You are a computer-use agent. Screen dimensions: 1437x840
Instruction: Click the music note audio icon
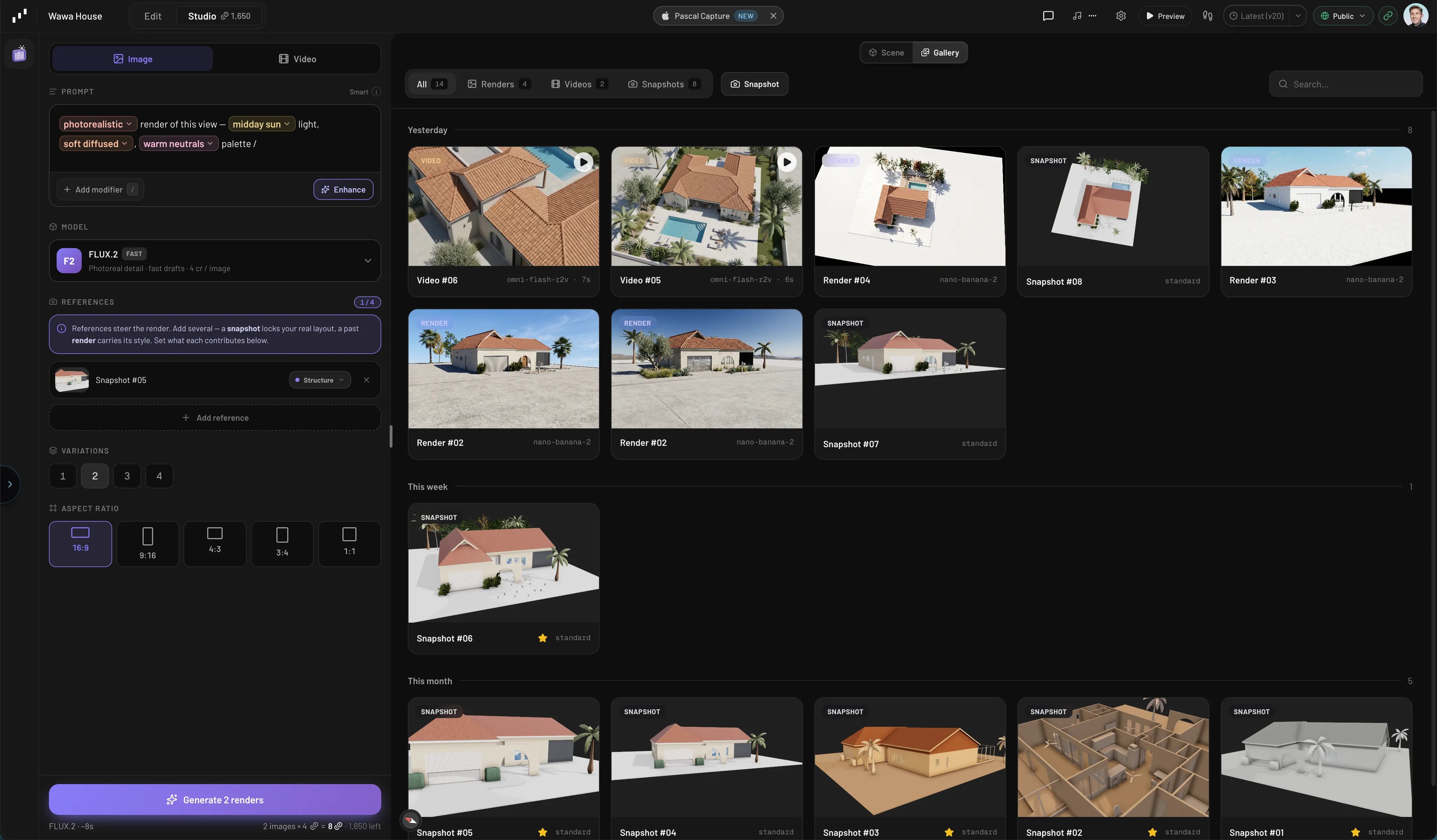click(1077, 16)
